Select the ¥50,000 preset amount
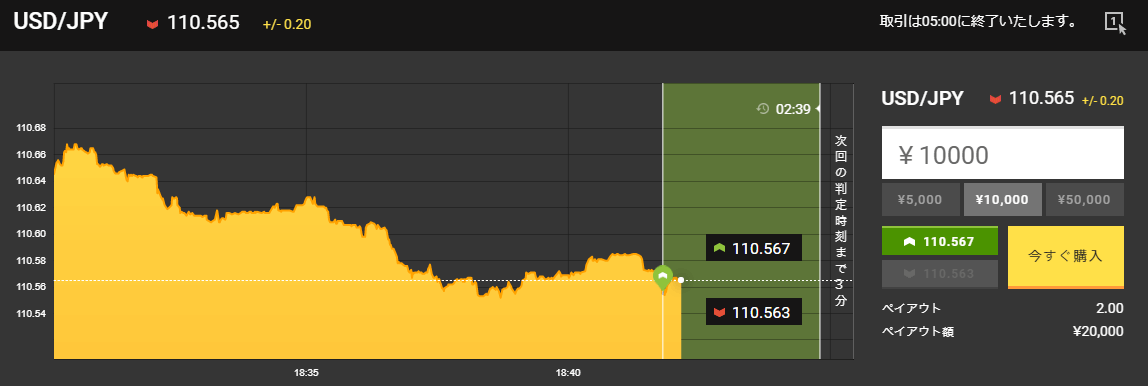The width and height of the screenshot is (1148, 386). (x=1084, y=199)
